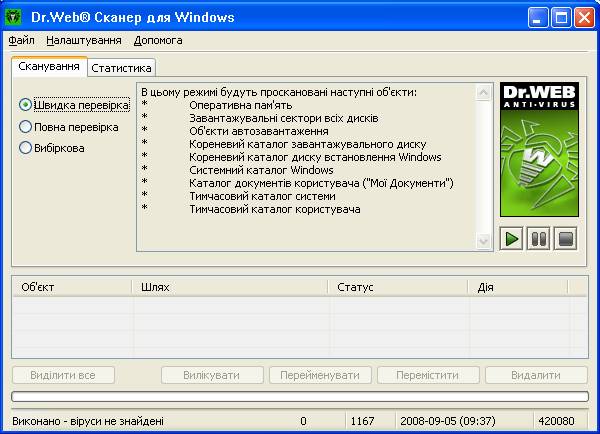Sort results by Об'єкт column header
This screenshot has width=600, height=434.
click(x=70, y=287)
